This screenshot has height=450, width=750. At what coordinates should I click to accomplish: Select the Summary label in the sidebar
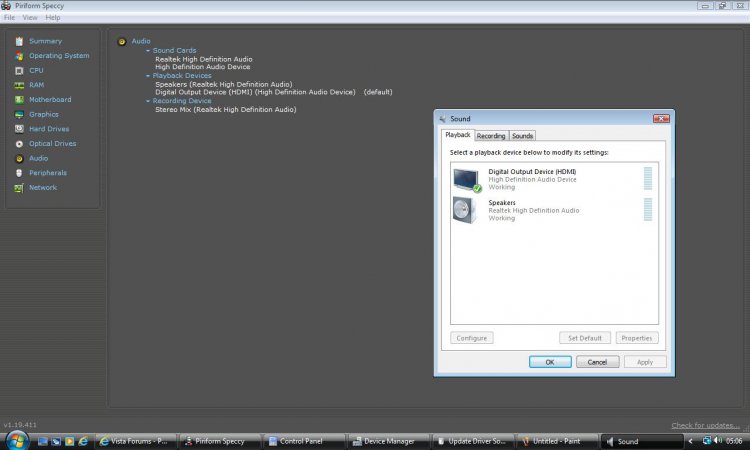coord(45,41)
